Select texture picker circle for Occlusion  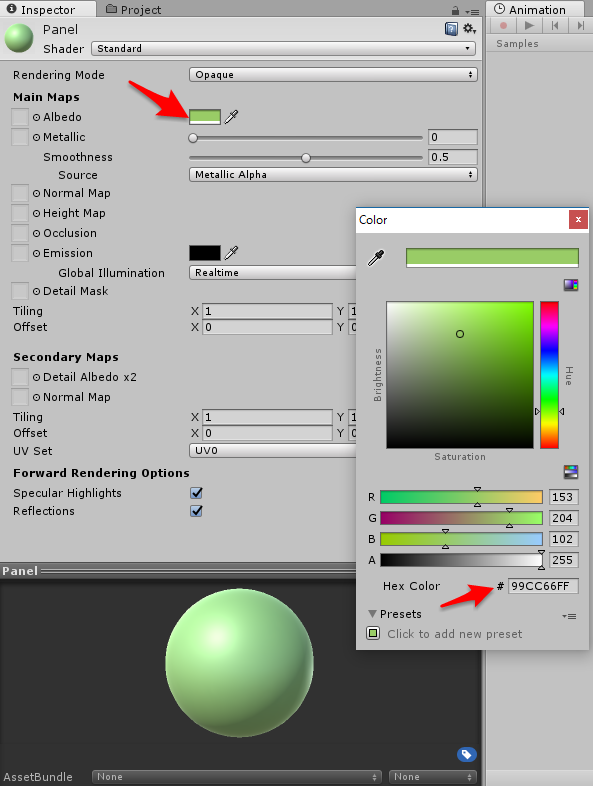37,234
